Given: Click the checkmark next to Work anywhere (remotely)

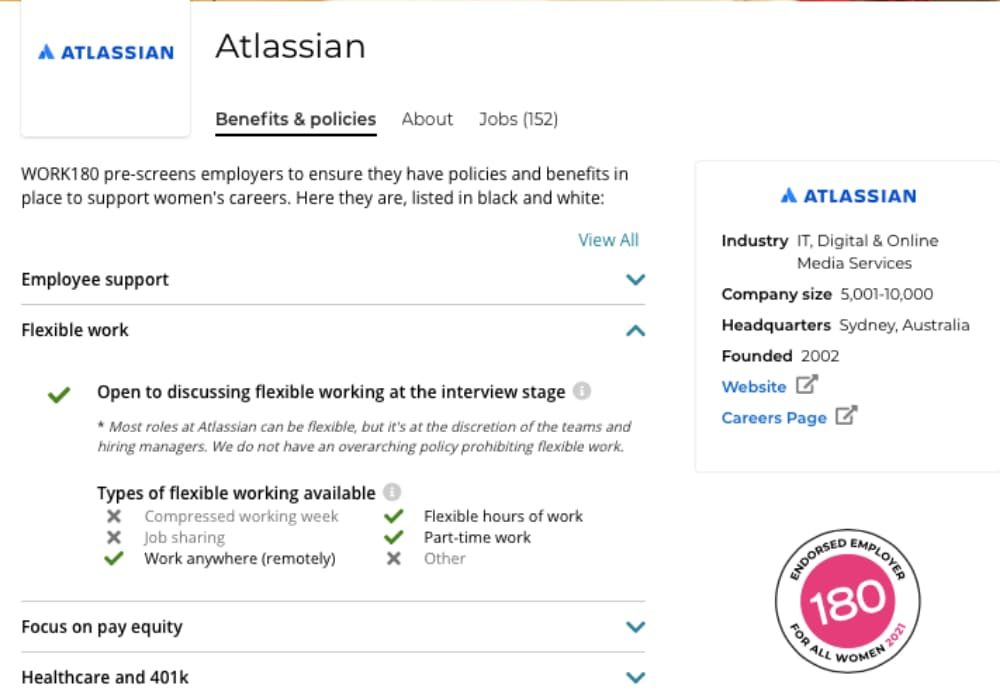Looking at the screenshot, I should coord(114,558).
